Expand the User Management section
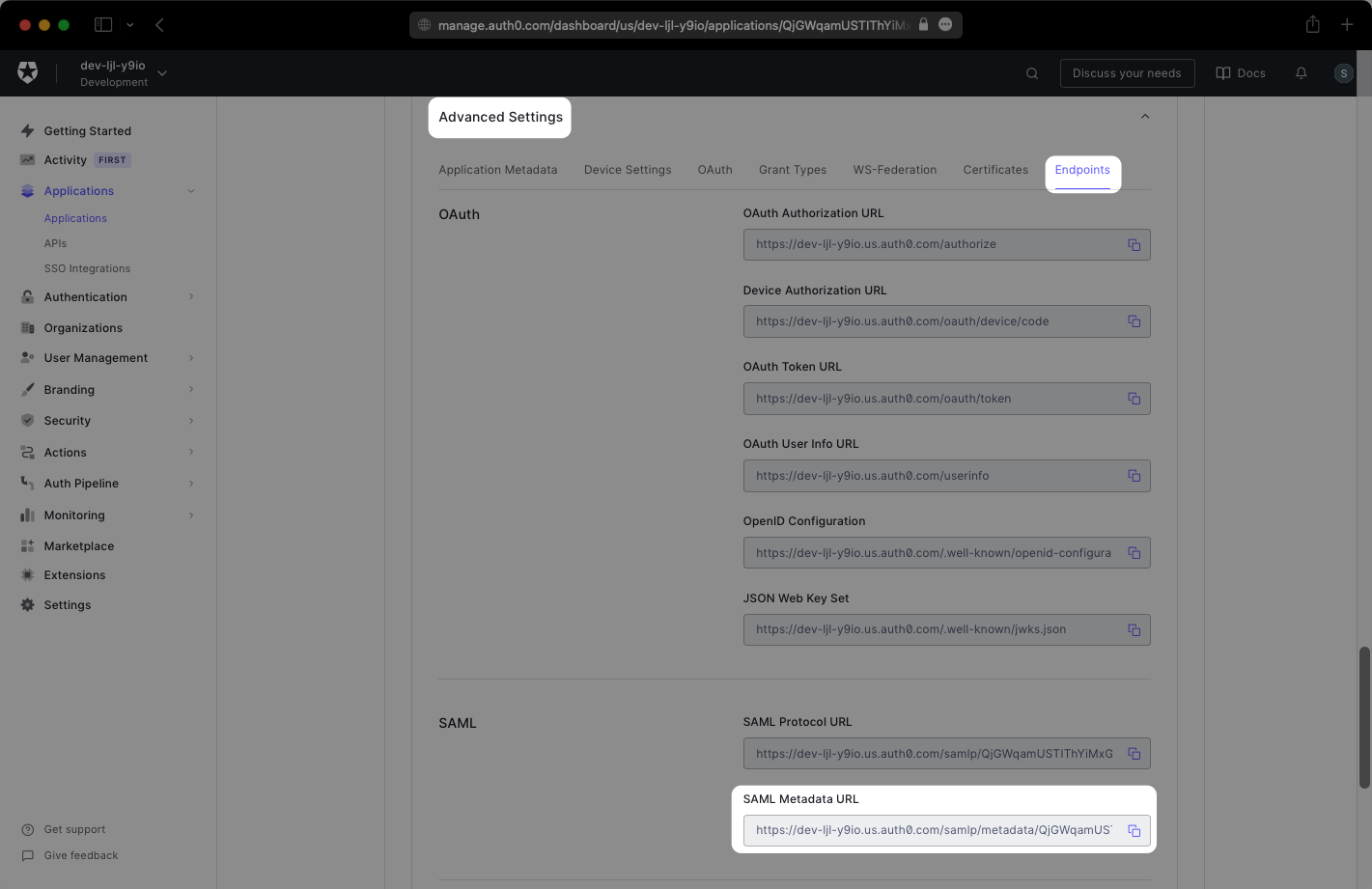This screenshot has height=889, width=1372. coord(94,357)
